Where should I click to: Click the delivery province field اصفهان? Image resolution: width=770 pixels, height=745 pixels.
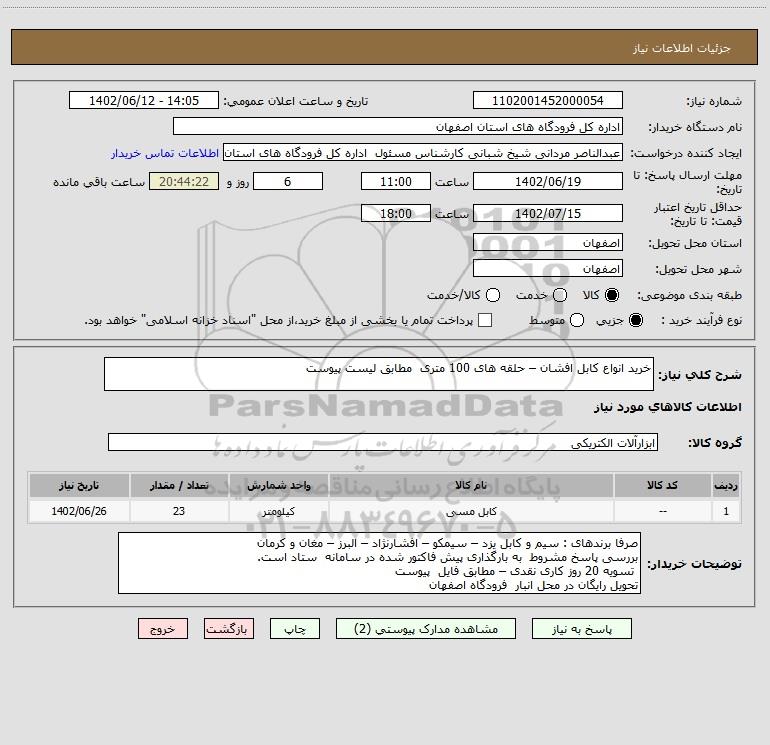coord(548,243)
